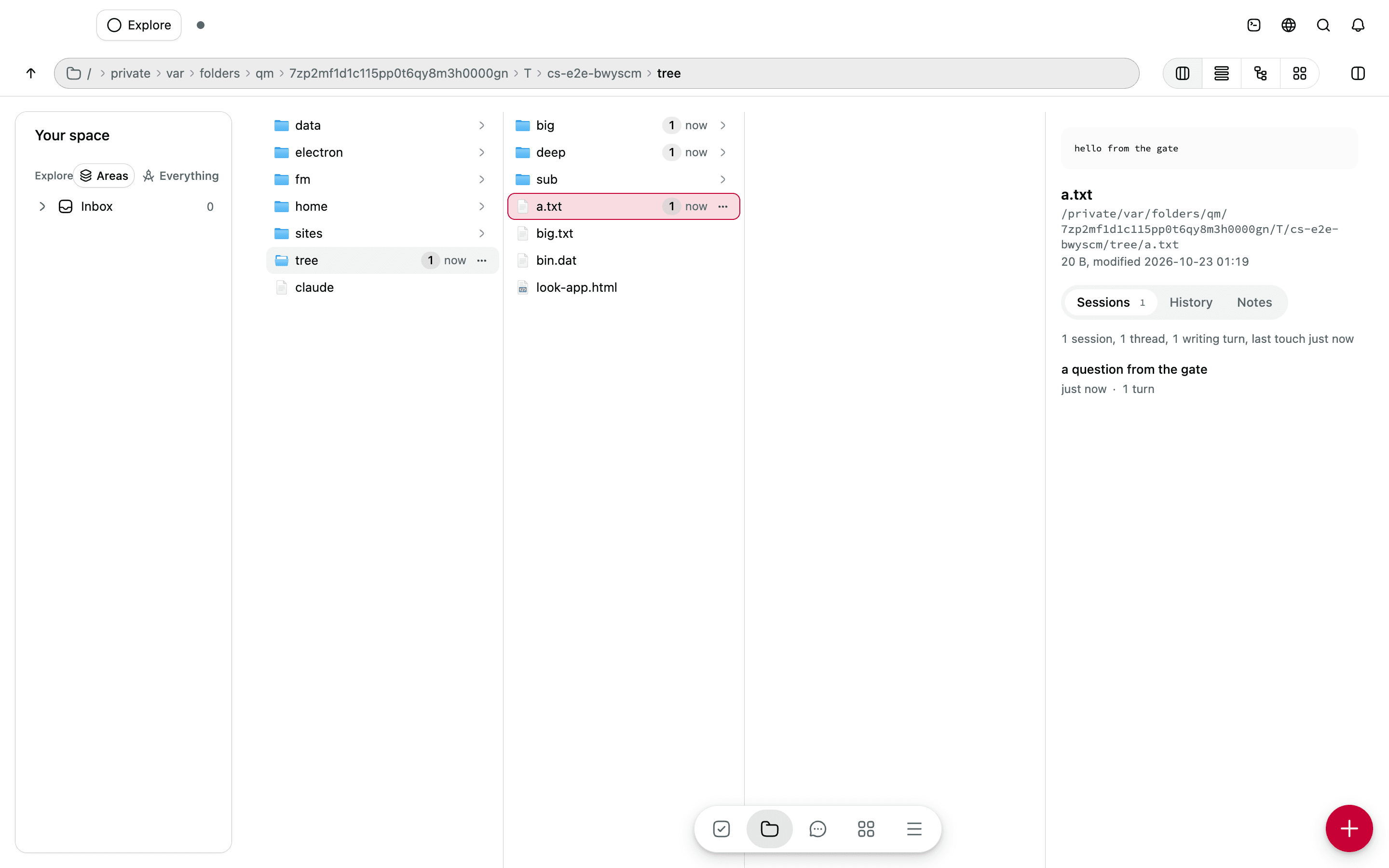
Task: Select files folder icon in bottom dock
Action: point(769,828)
